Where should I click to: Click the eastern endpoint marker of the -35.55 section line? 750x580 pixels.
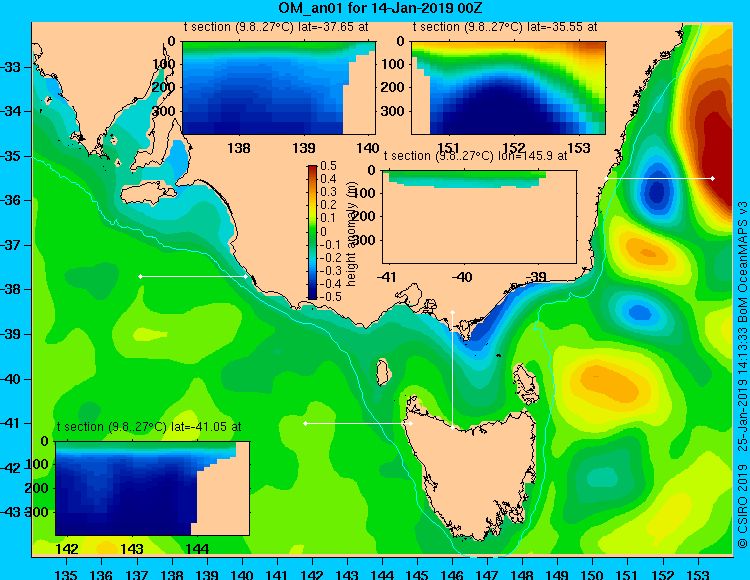(713, 178)
